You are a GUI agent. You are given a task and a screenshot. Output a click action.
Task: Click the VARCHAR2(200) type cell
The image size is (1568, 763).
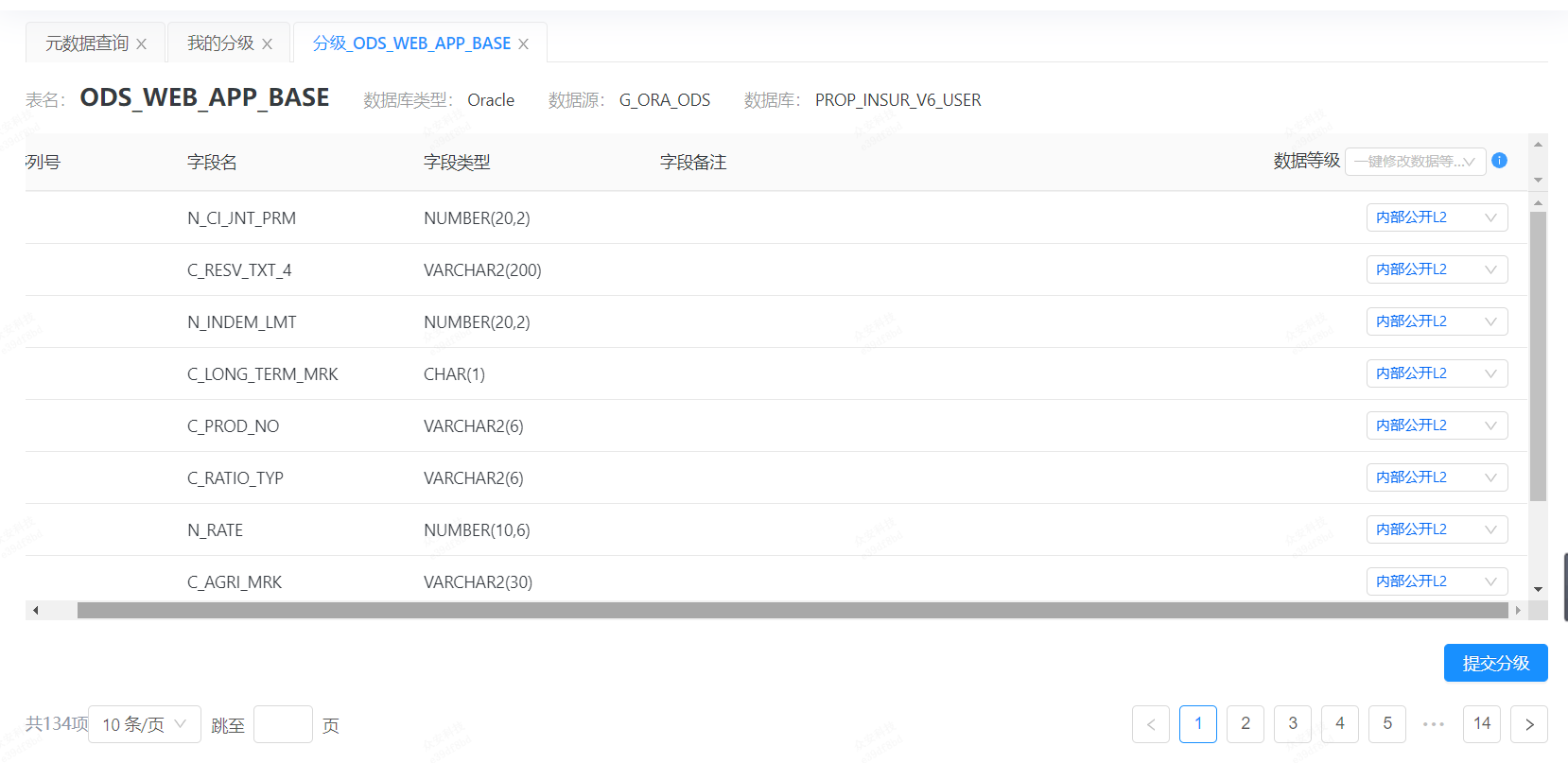point(482,270)
